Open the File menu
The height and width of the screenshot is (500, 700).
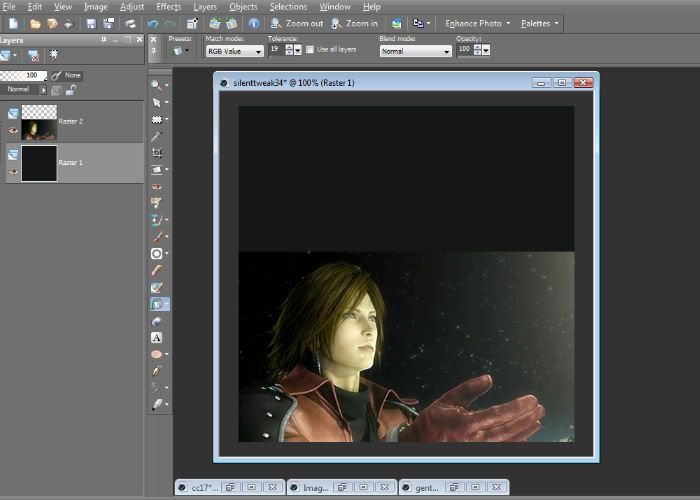pos(8,7)
